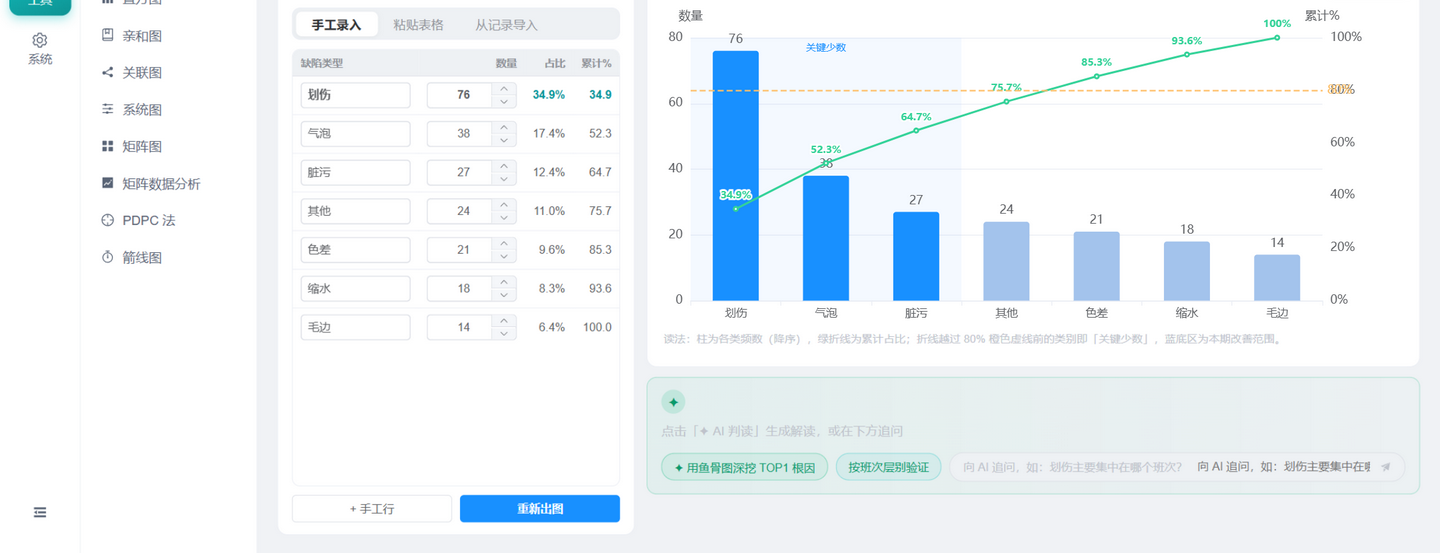Click the 85.3% point on cumulative line
This screenshot has width=1440, height=553.
tap(1097, 76)
